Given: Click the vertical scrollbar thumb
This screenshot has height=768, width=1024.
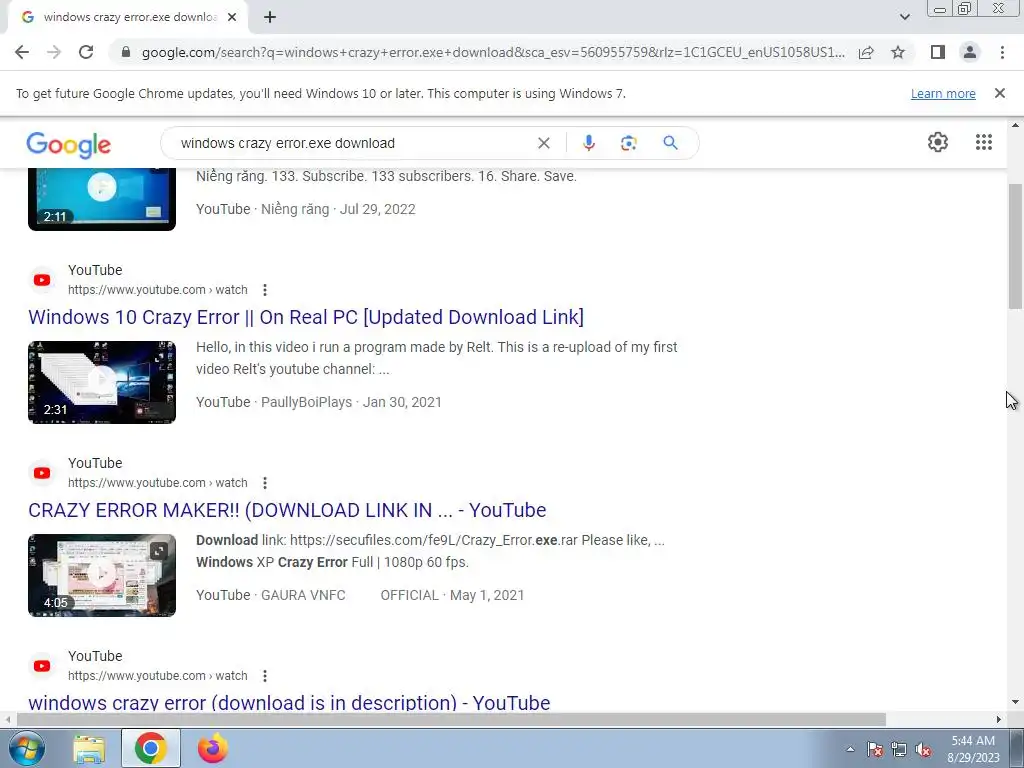Looking at the screenshot, I should [1015, 246].
